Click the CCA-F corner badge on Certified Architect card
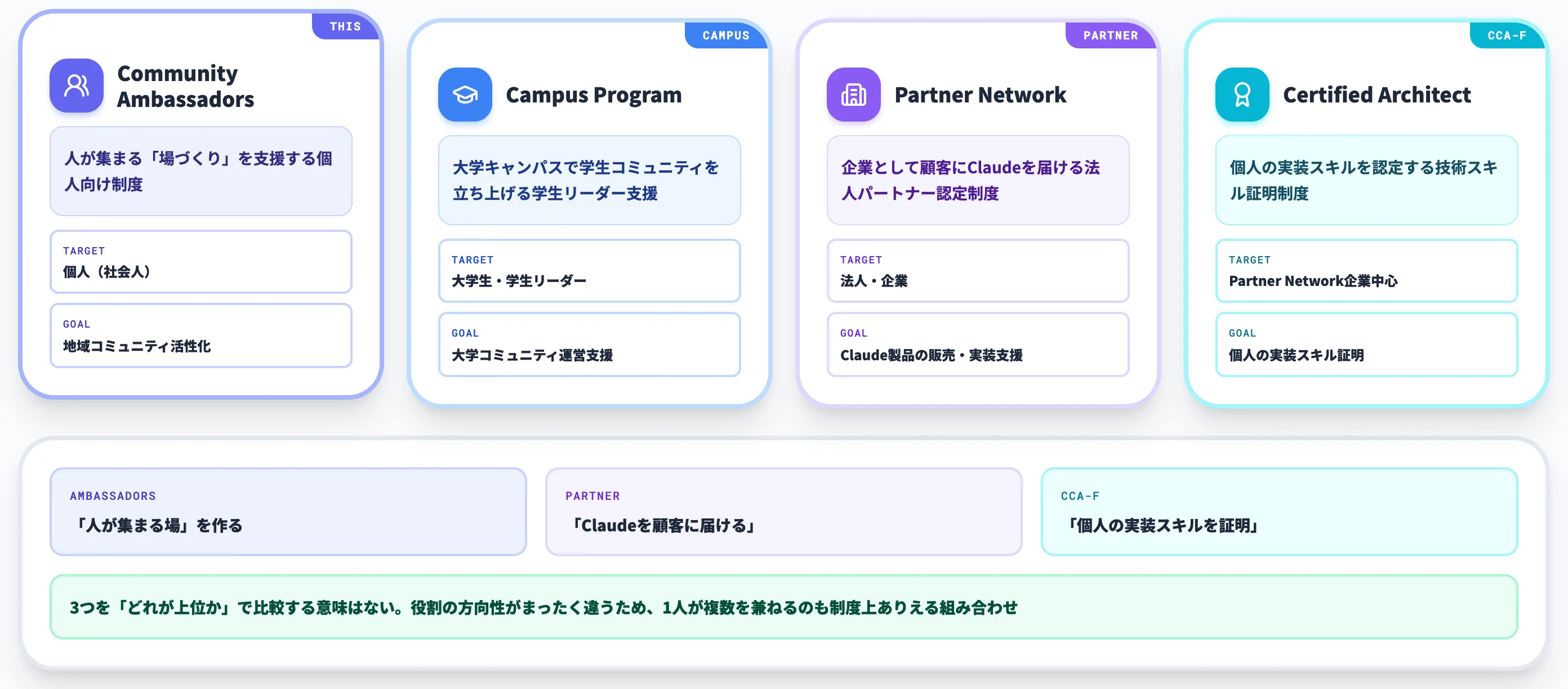The image size is (1568, 689). tap(1507, 35)
